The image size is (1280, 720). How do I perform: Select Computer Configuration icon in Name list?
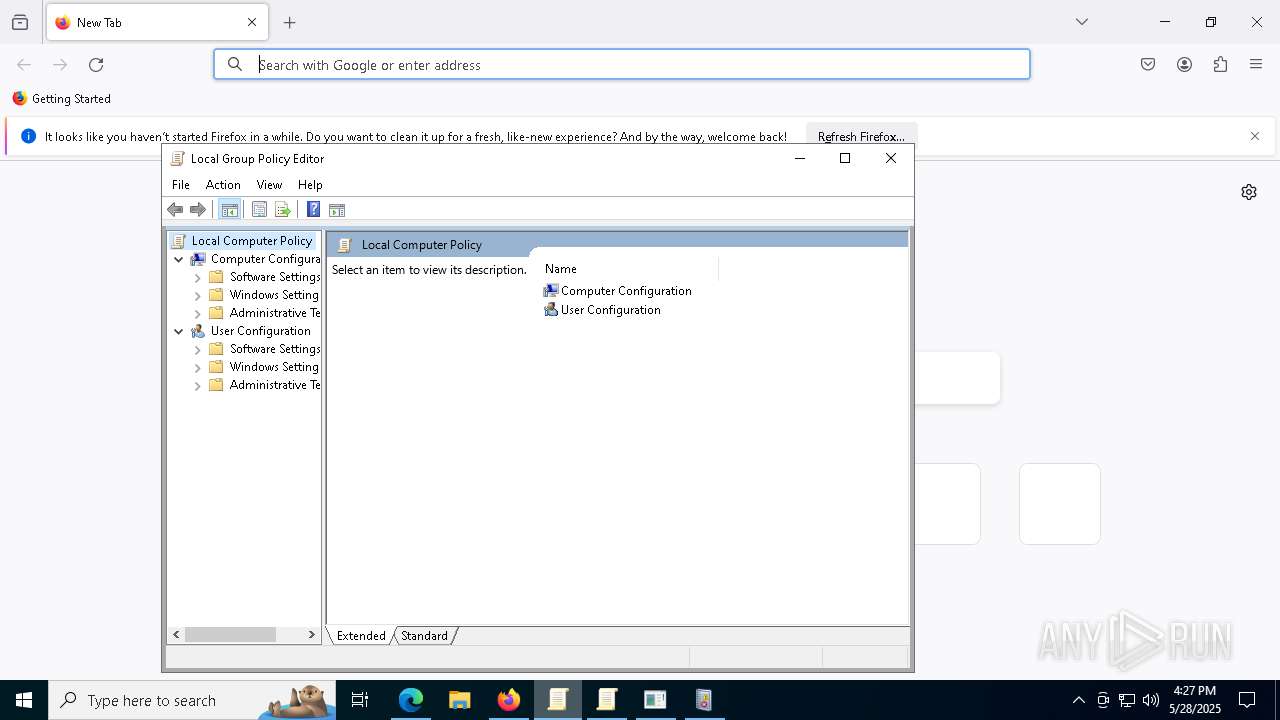point(550,291)
